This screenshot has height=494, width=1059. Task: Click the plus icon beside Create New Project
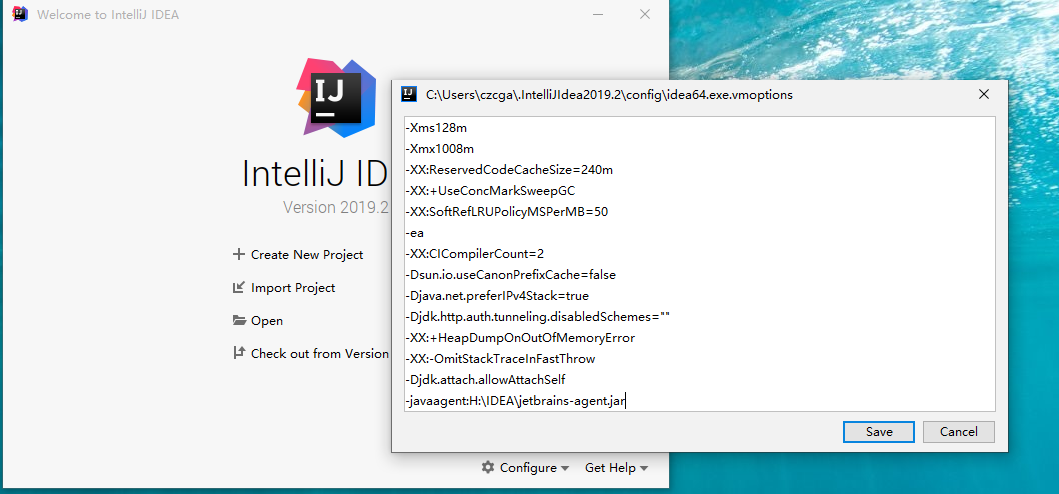pos(238,254)
